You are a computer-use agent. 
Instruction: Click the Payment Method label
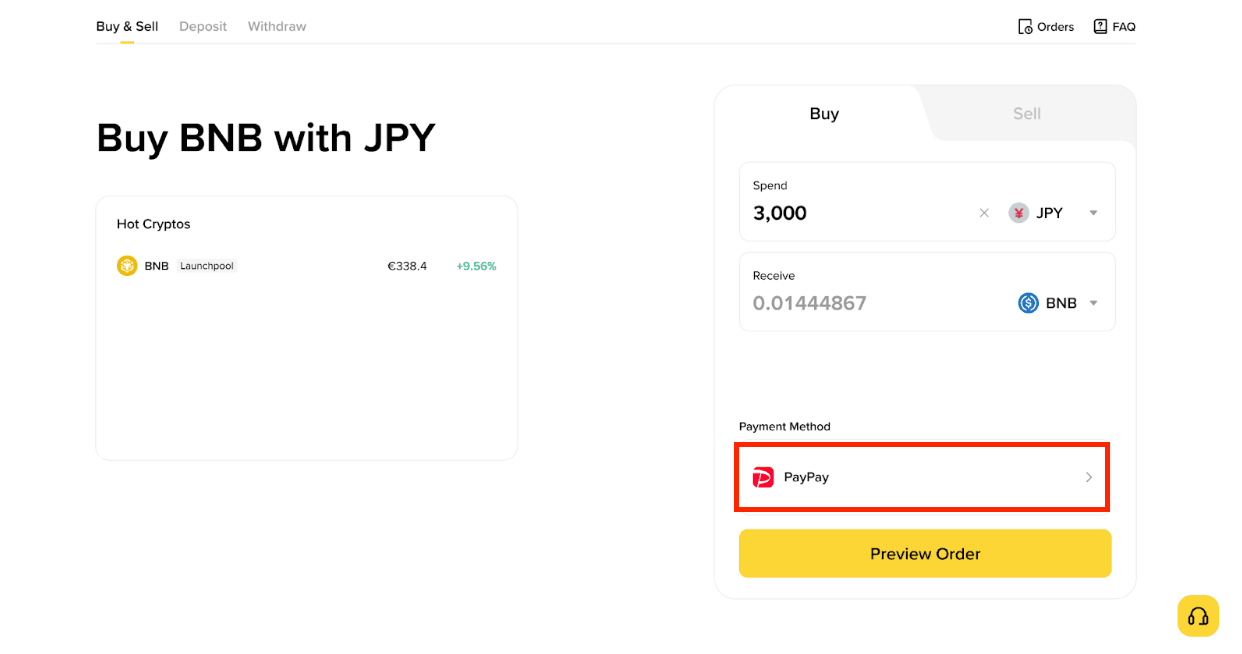[785, 426]
